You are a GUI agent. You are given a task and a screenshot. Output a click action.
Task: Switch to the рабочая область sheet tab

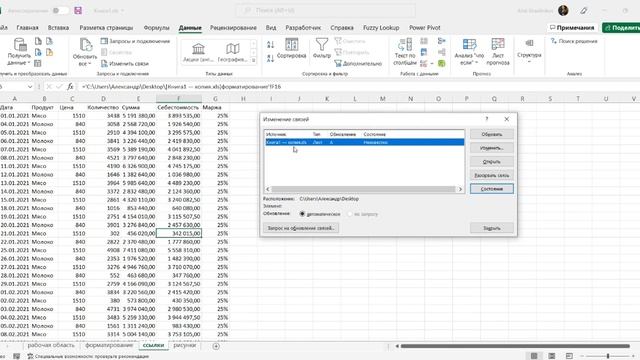[51, 345]
